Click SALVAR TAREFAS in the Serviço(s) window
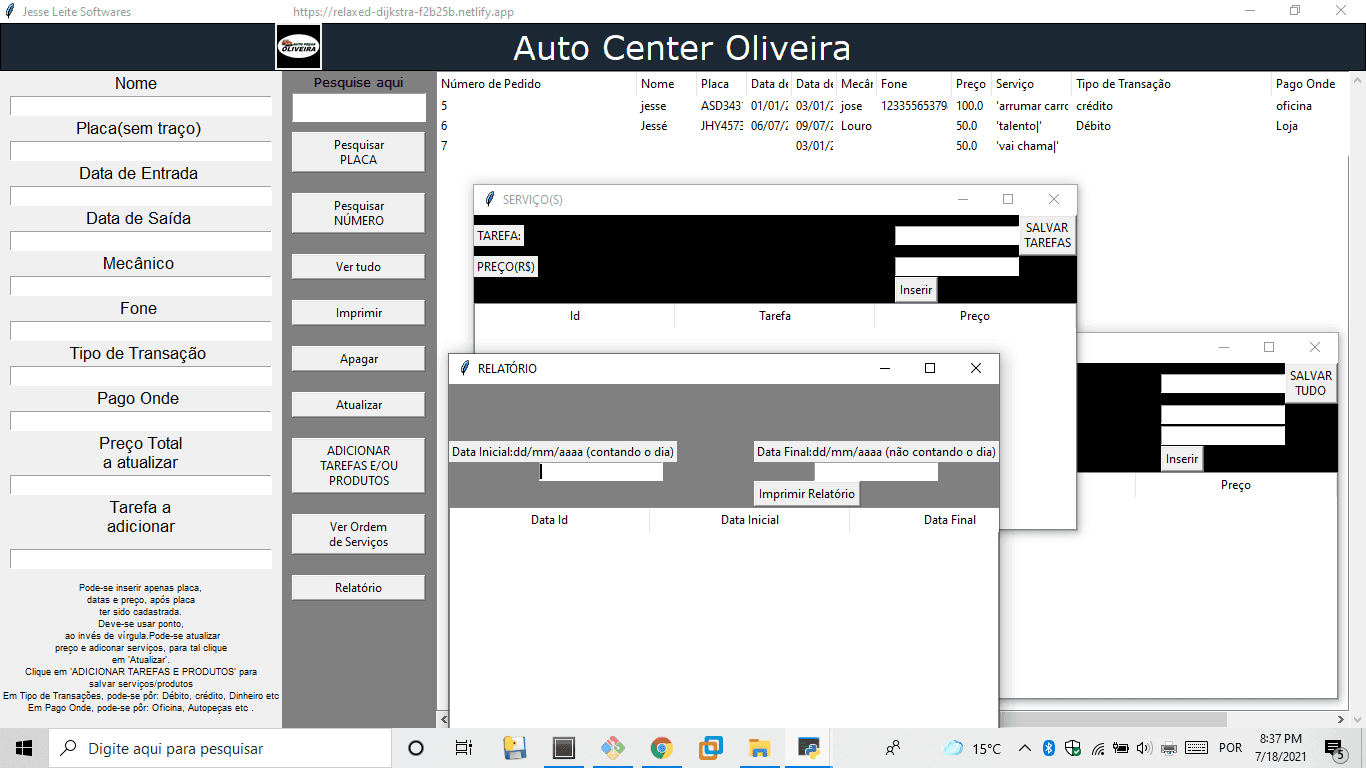This screenshot has height=768, width=1366. pos(1047,235)
